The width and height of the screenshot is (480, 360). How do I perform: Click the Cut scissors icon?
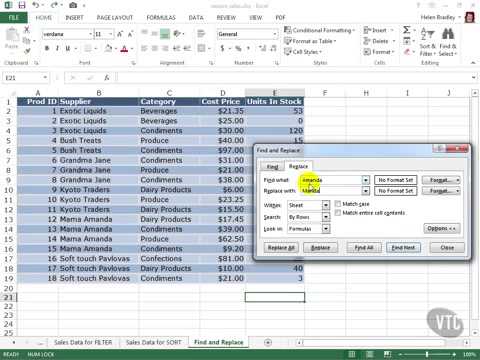click(x=27, y=30)
